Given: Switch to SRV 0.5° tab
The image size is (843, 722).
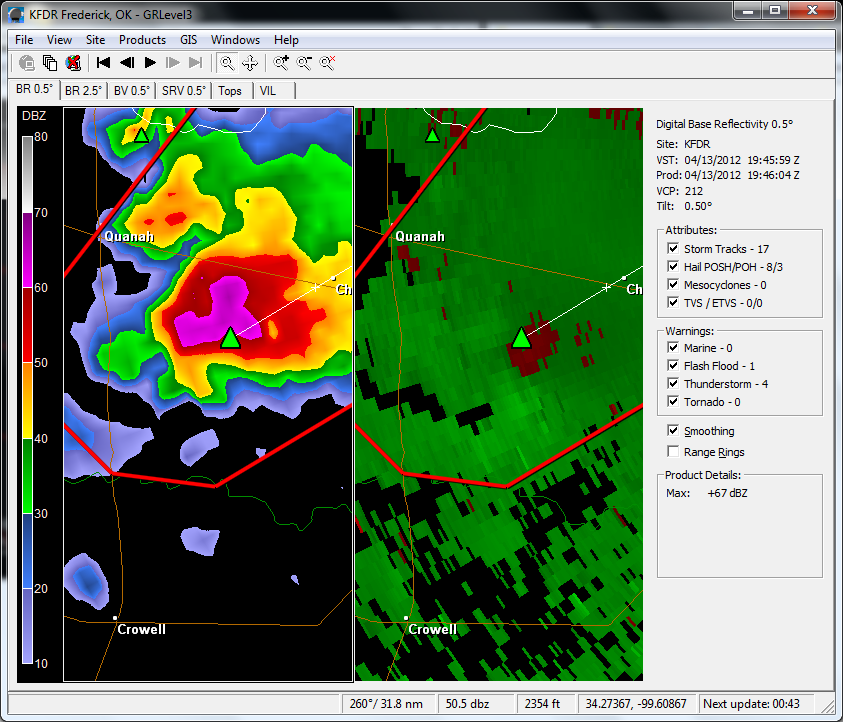Looking at the screenshot, I should 184,91.
